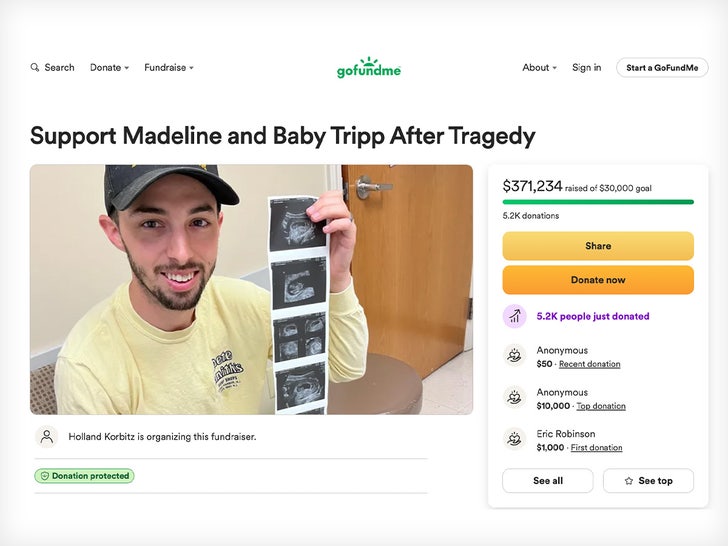
Task: Click the search magnifier icon
Action: coord(35,68)
